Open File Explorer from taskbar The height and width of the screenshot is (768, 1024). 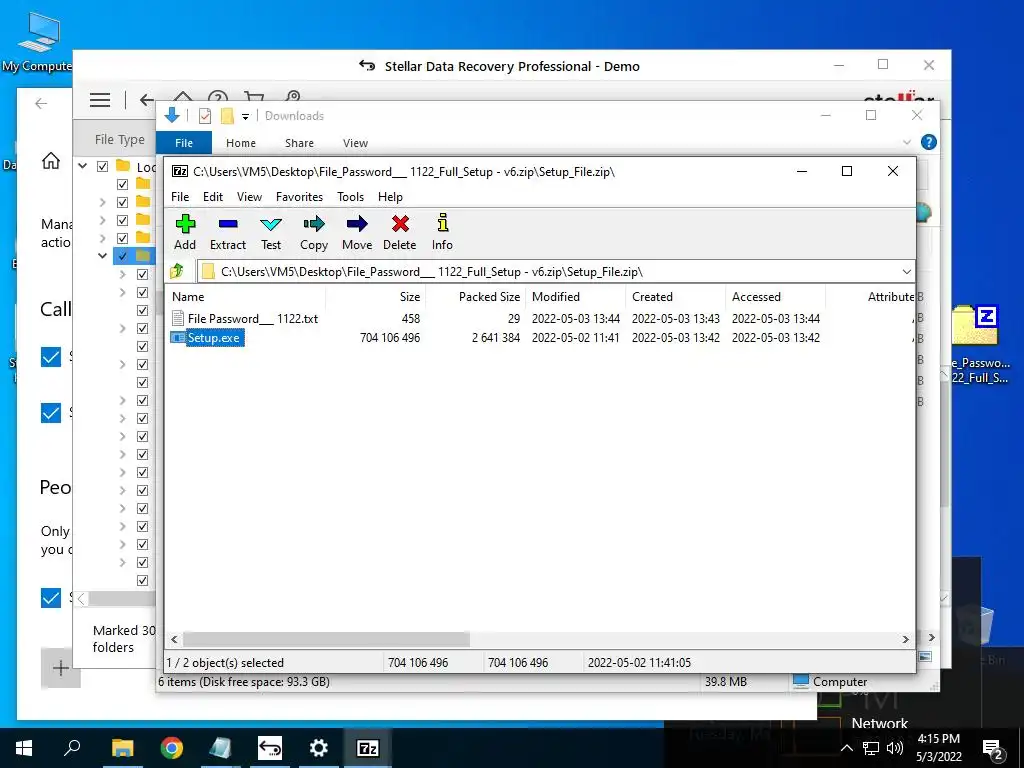pos(122,748)
